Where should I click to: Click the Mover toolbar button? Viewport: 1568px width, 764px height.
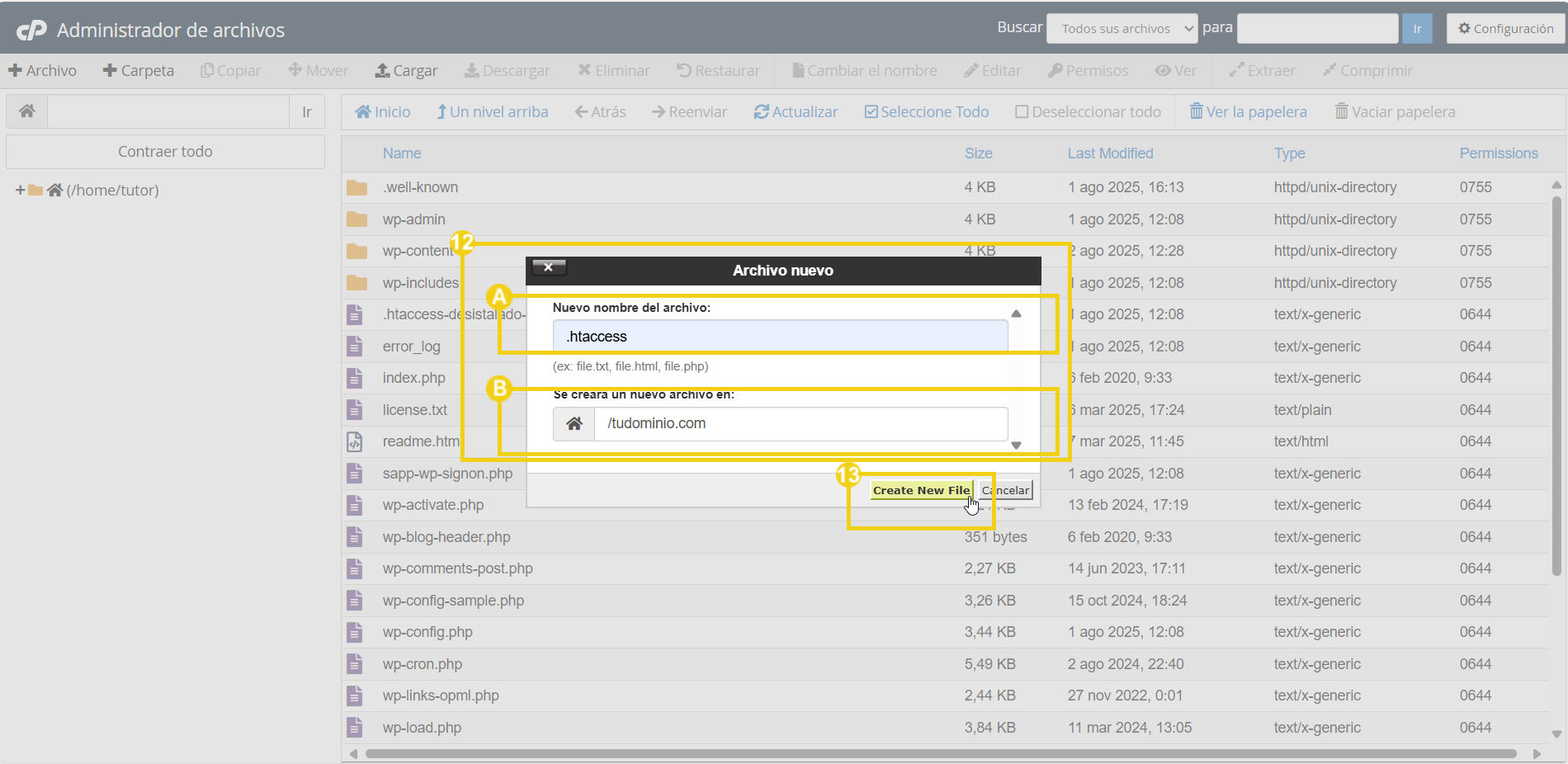tap(319, 71)
